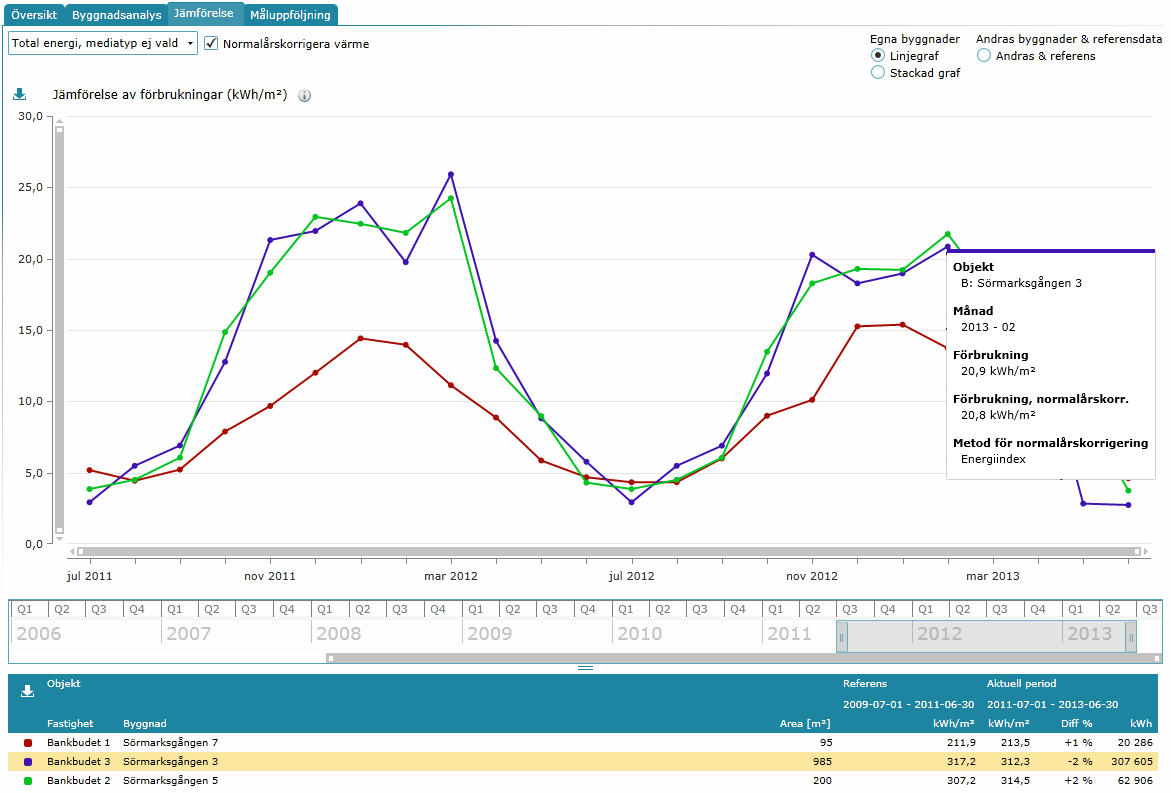The image size is (1171, 793).
Task: Select year 2012 in the timeline
Action: tap(939, 634)
